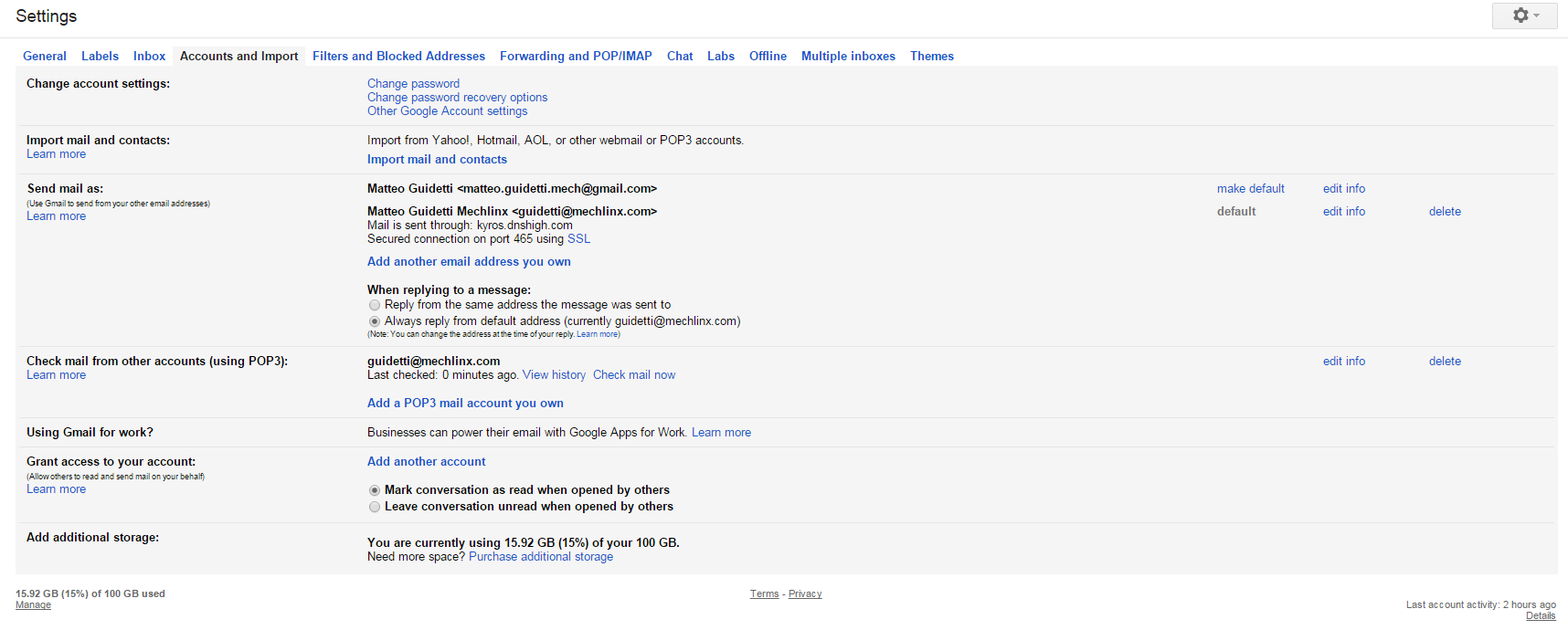Go to Filters and Blocked Addresses tab
Image resolution: width=1568 pixels, height=630 pixels.
pos(398,56)
